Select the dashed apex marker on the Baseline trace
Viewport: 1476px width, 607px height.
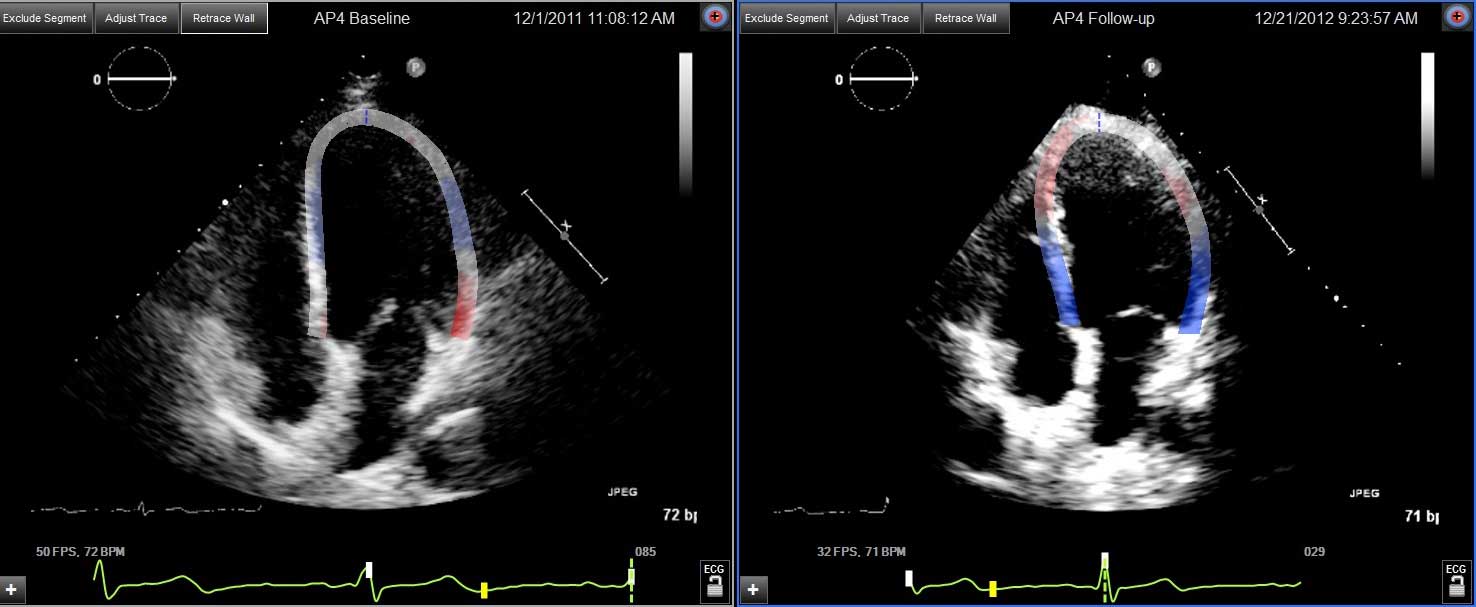pos(366,117)
